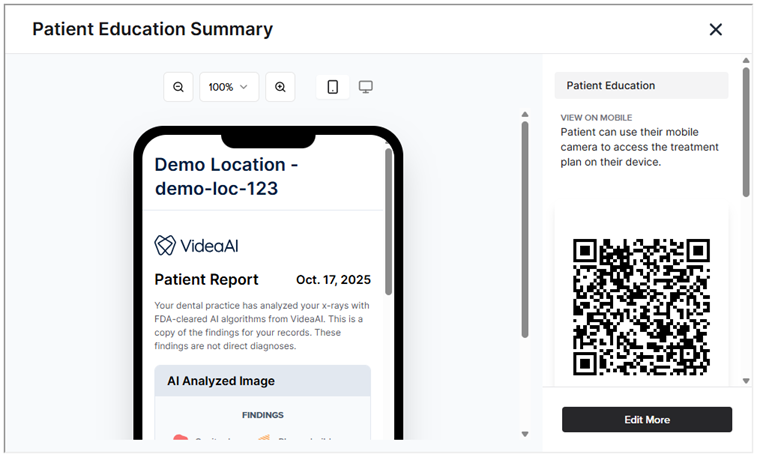Click the right sidebar scroll down arrow
757x457 pixels.
(746, 381)
